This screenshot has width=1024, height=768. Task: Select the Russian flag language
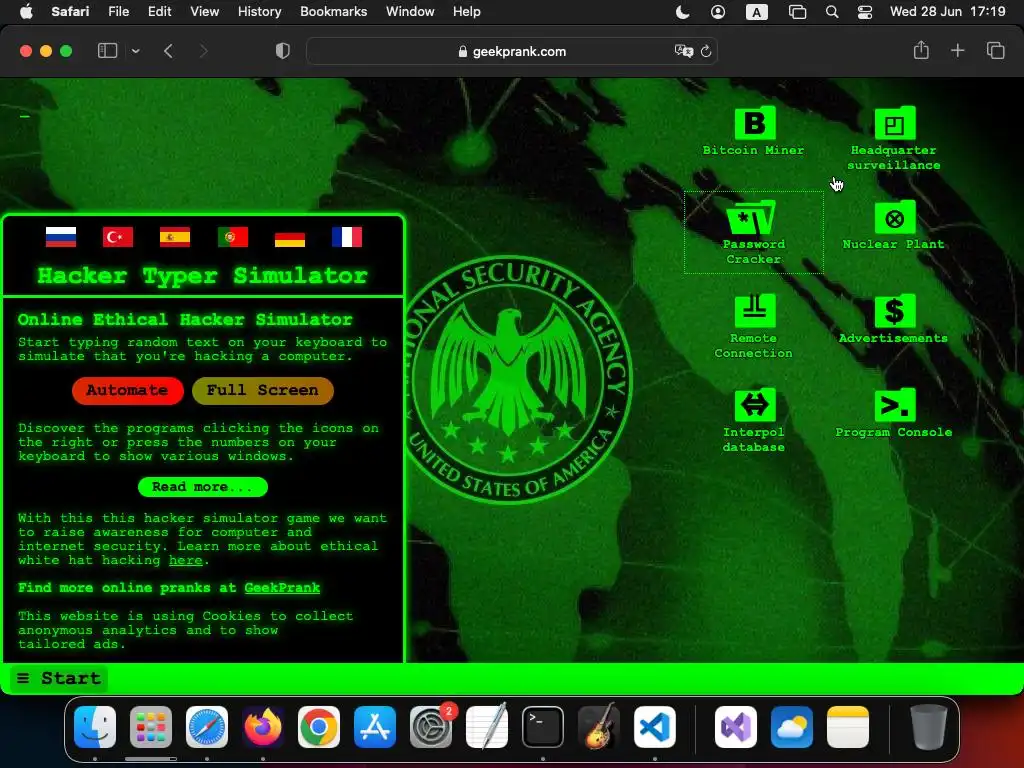coord(61,237)
